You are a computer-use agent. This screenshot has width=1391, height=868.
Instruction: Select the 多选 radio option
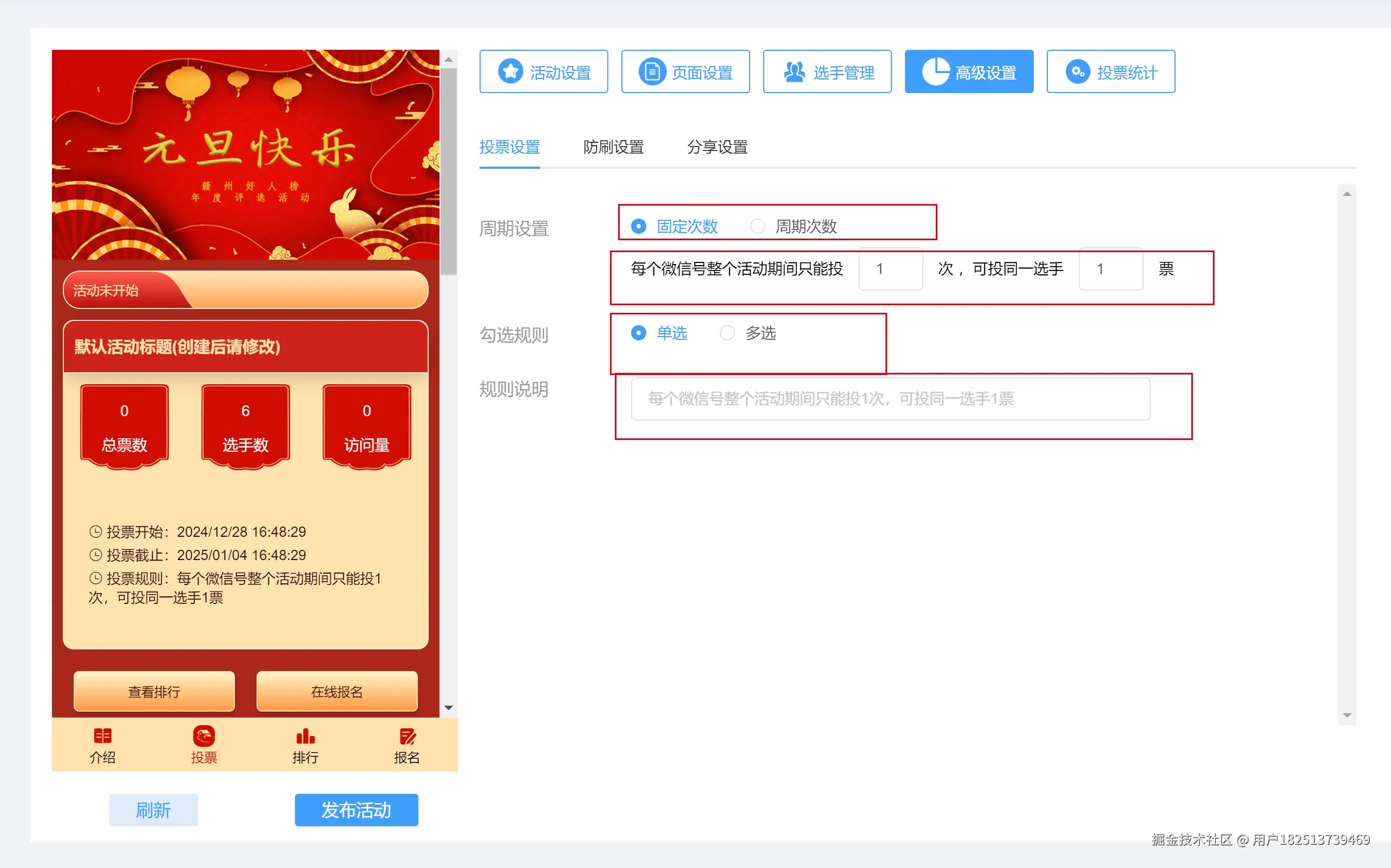coord(727,332)
